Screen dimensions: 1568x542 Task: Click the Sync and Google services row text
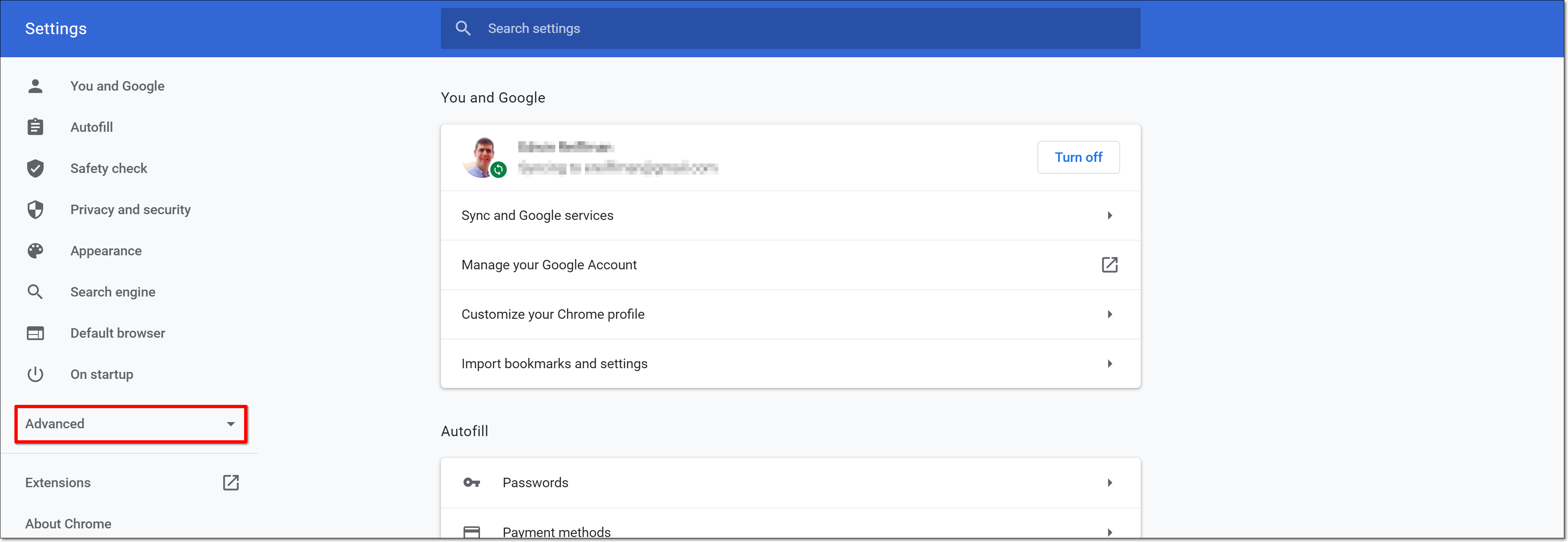coord(538,215)
